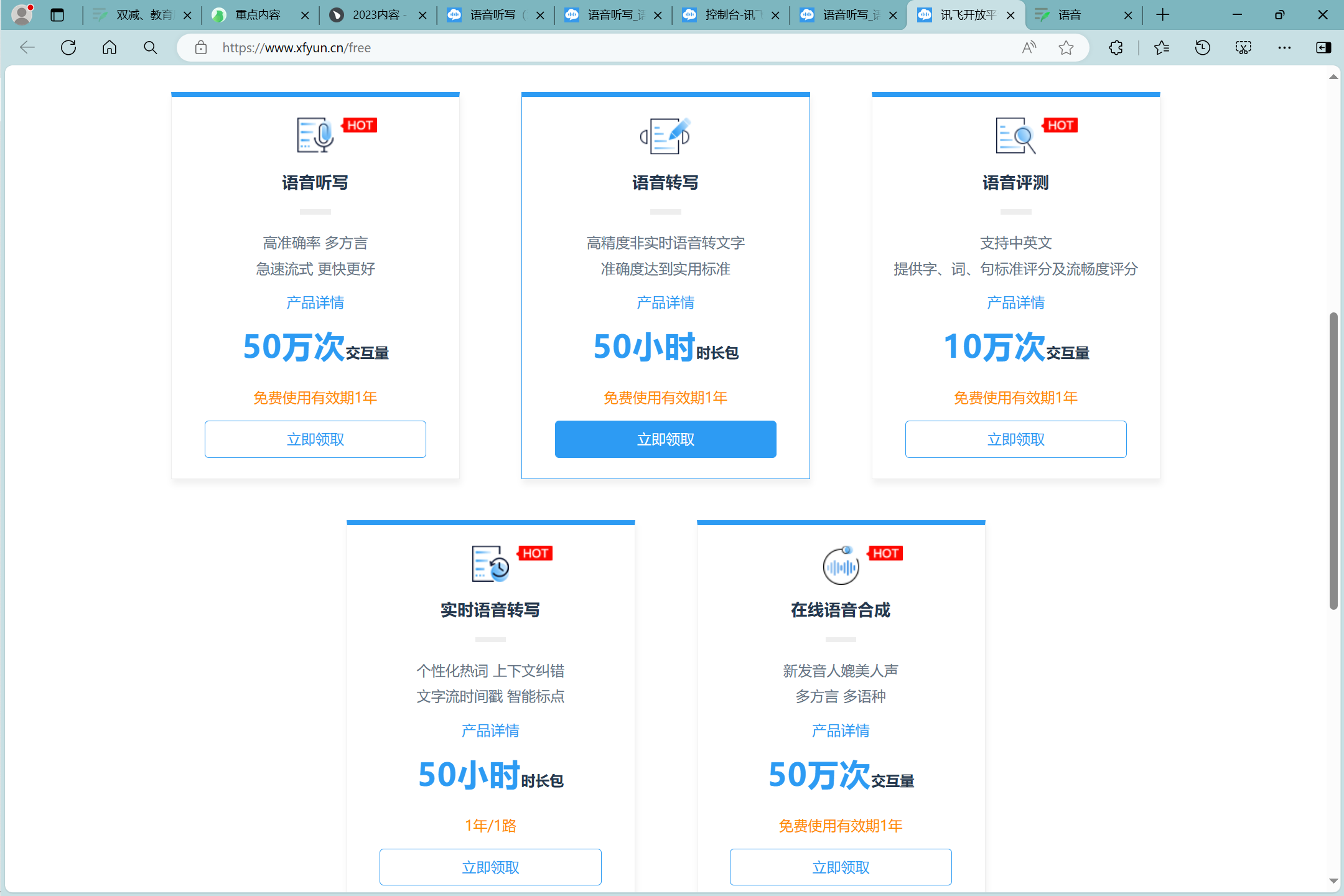Click the page vertical scrollbar thumb
This screenshot has height=896, width=1344.
coord(1333,460)
